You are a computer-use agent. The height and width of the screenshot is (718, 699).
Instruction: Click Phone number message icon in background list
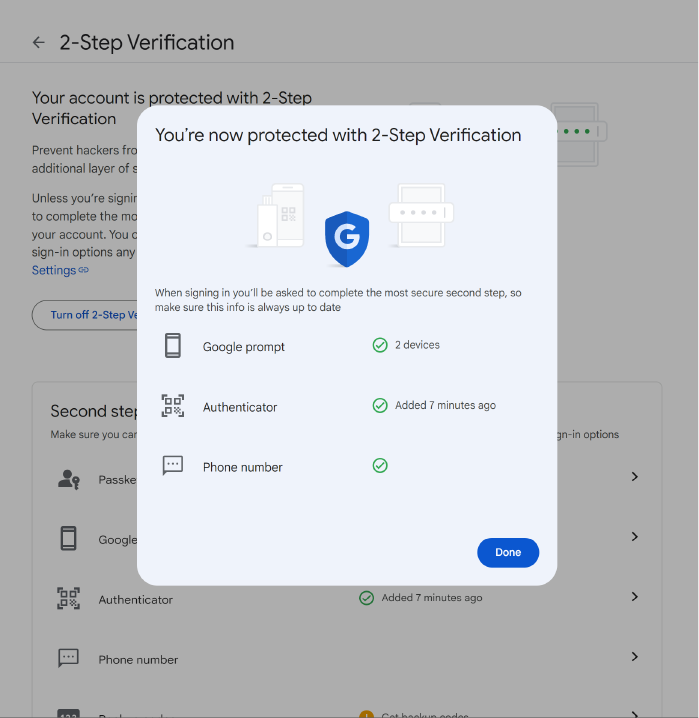(69, 658)
